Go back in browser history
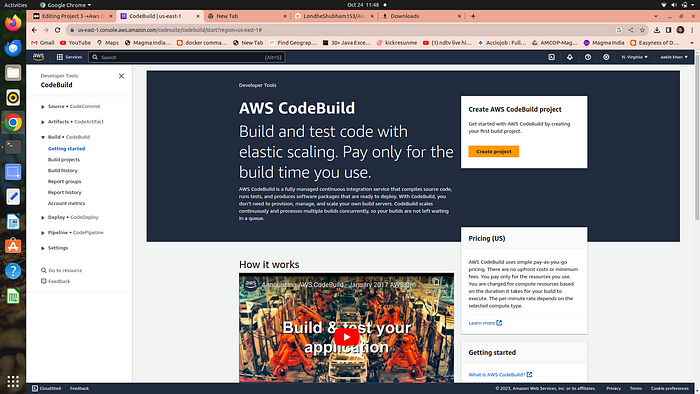 pos(34,30)
